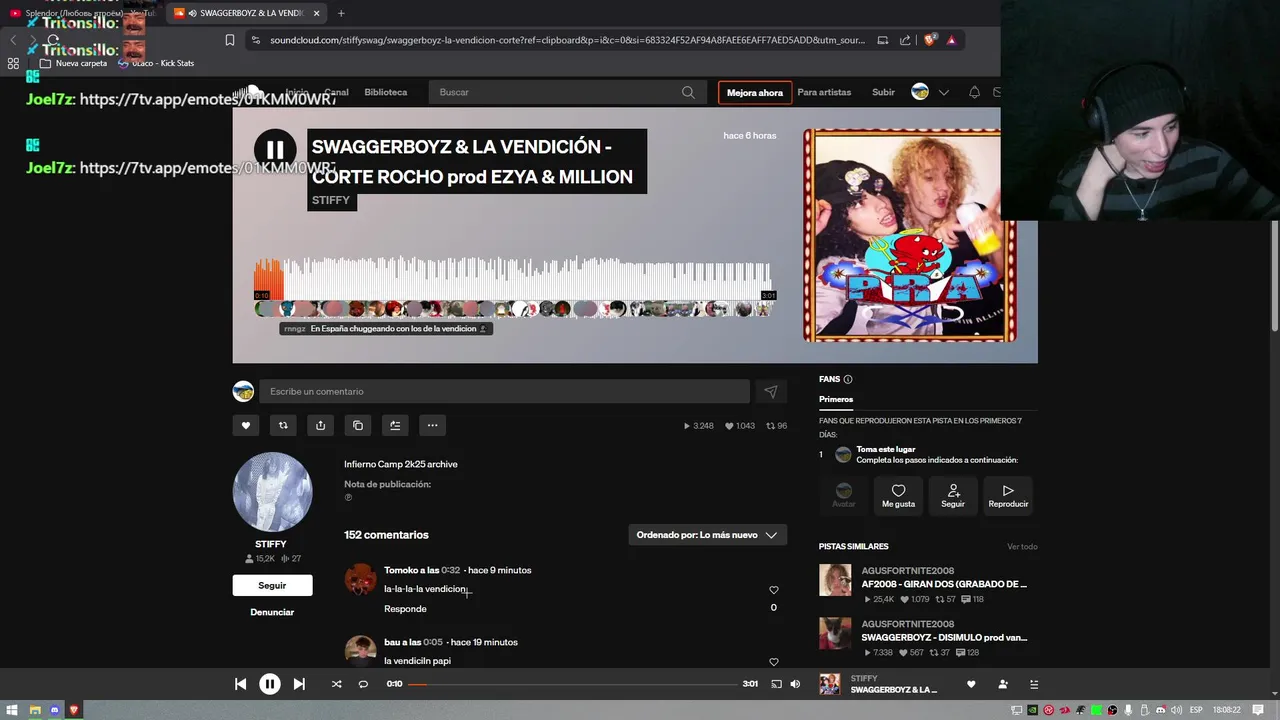Pause playback in bottom player bar
The image size is (1280, 720).
click(x=269, y=684)
